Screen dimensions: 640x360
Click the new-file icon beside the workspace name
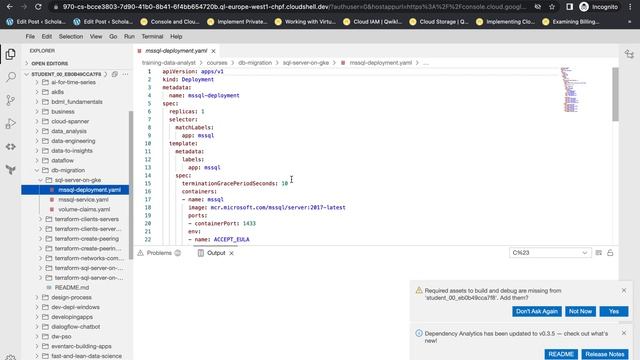[115, 74]
